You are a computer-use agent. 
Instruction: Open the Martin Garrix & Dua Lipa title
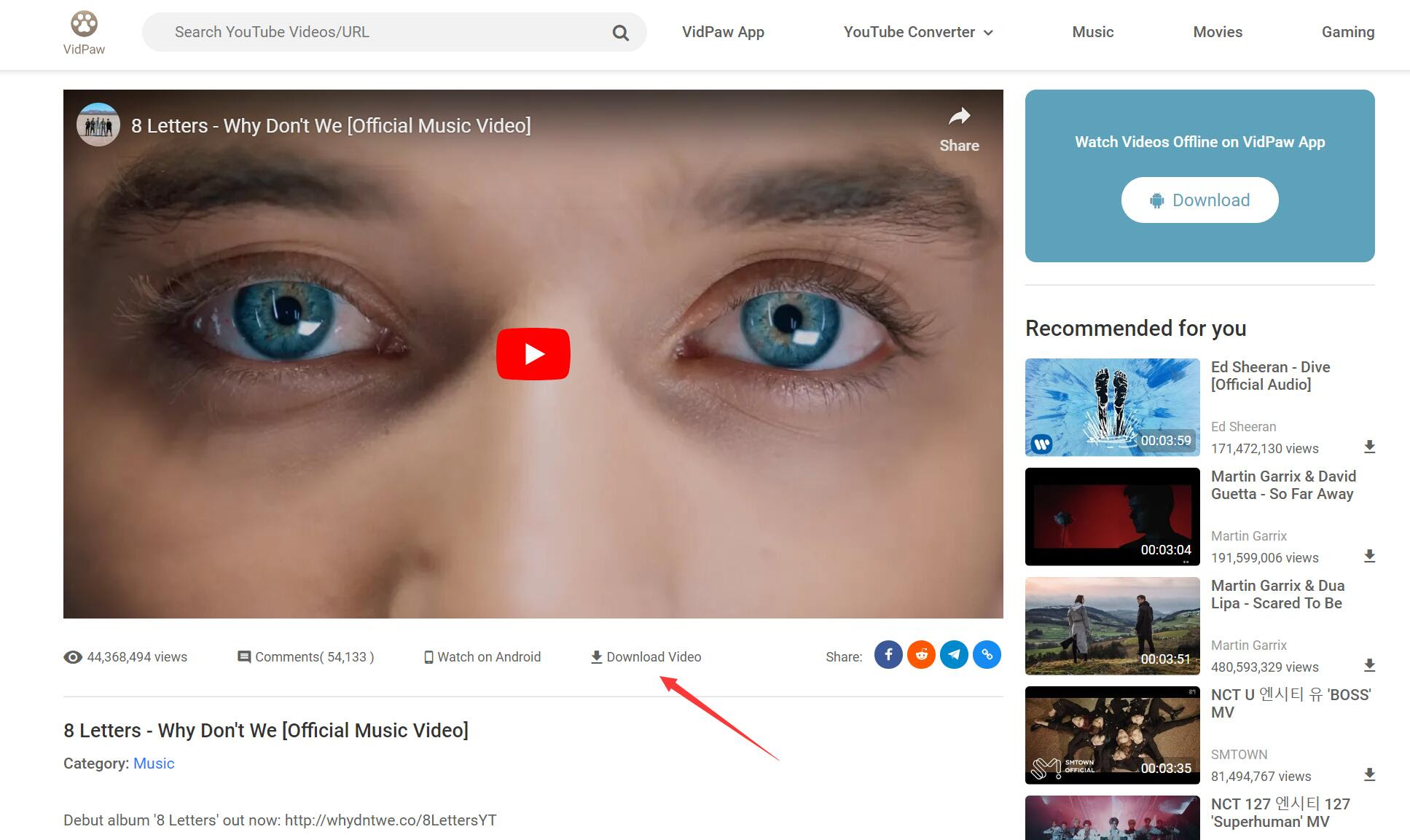(1278, 594)
